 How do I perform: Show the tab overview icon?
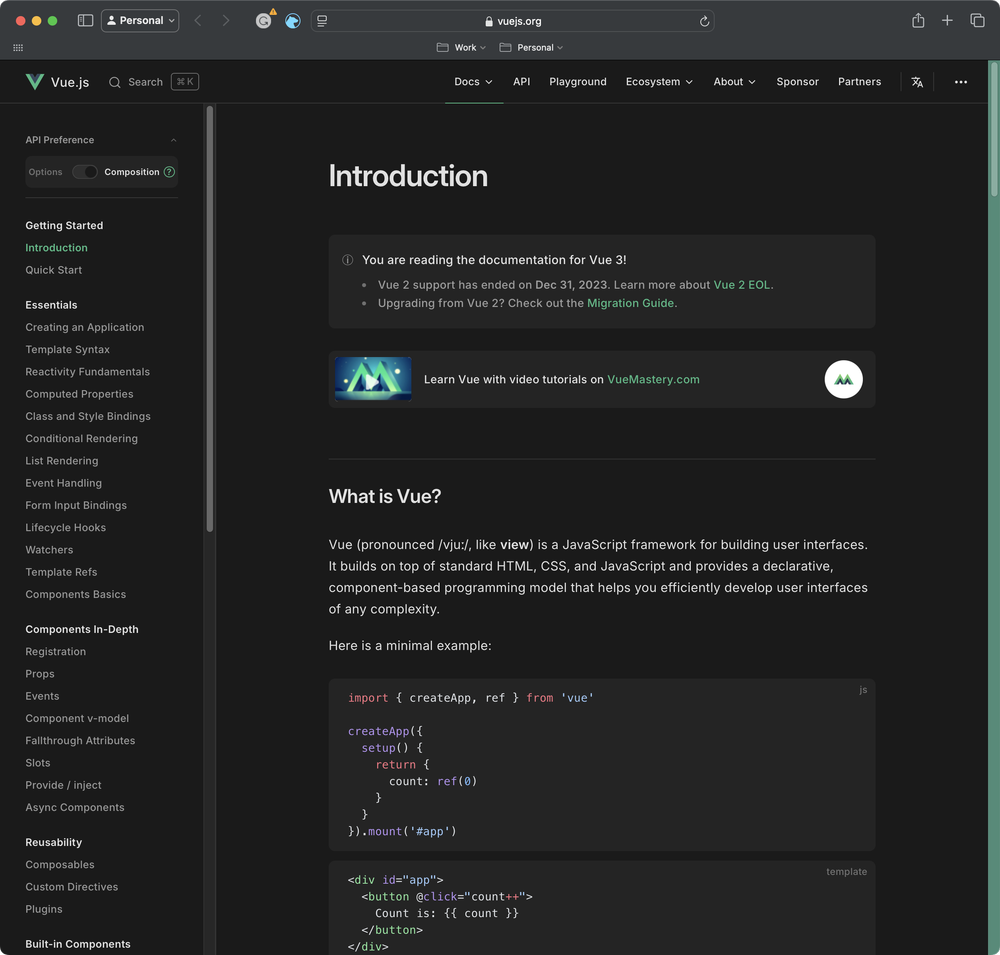click(x=977, y=20)
